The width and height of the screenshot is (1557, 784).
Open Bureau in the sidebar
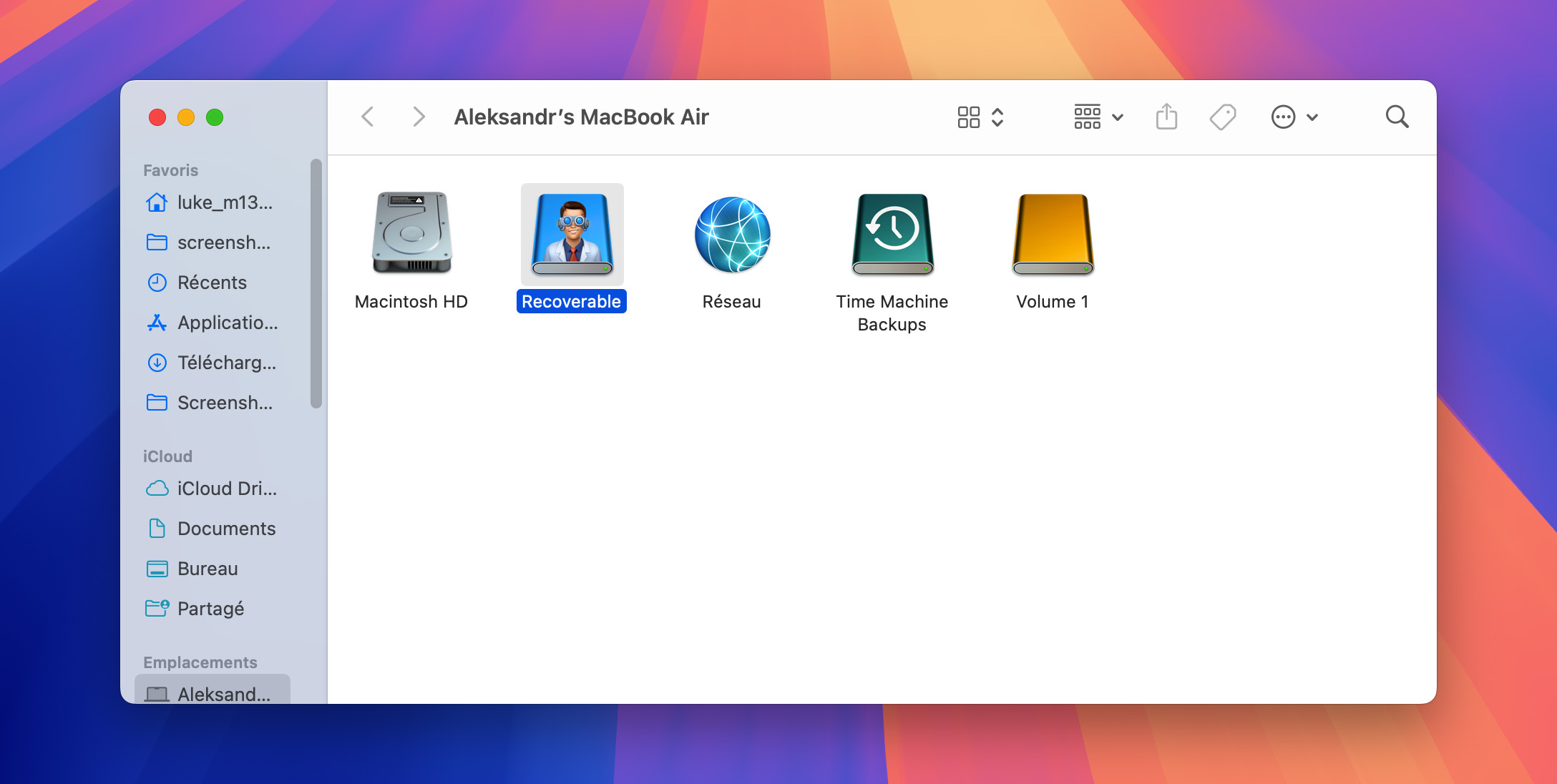(x=213, y=569)
